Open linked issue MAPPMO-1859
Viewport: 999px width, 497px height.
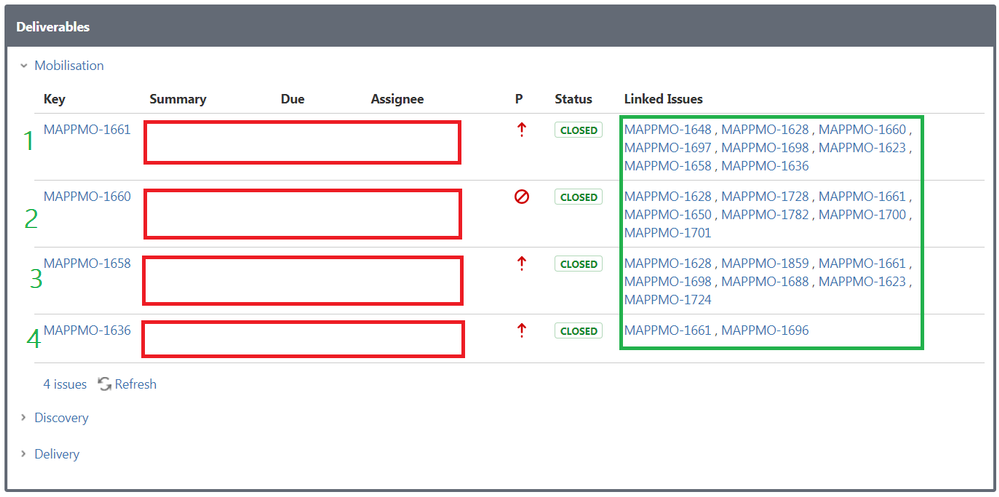(x=765, y=263)
